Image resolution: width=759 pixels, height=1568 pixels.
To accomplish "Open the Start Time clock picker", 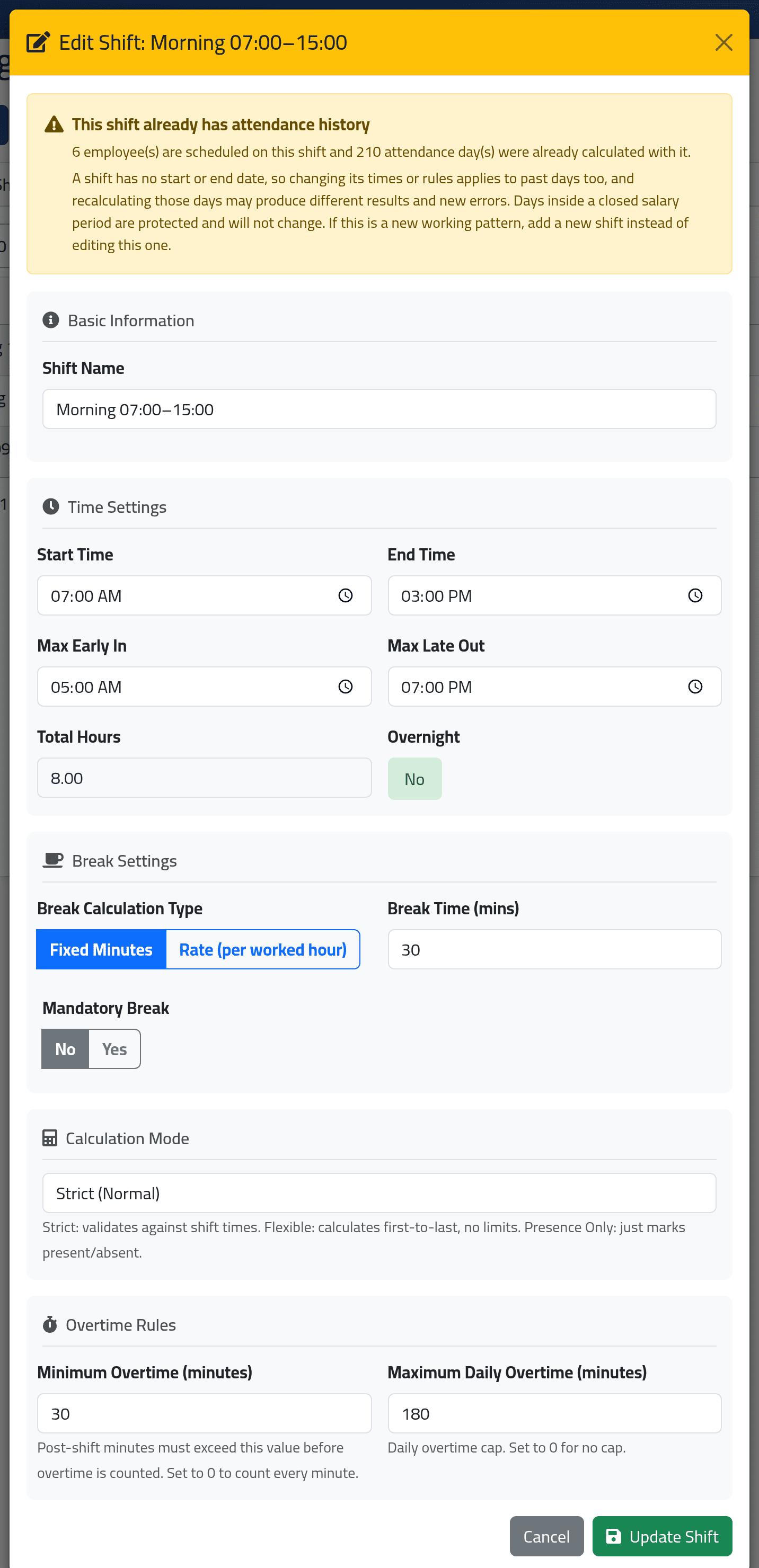I will coord(346,595).
